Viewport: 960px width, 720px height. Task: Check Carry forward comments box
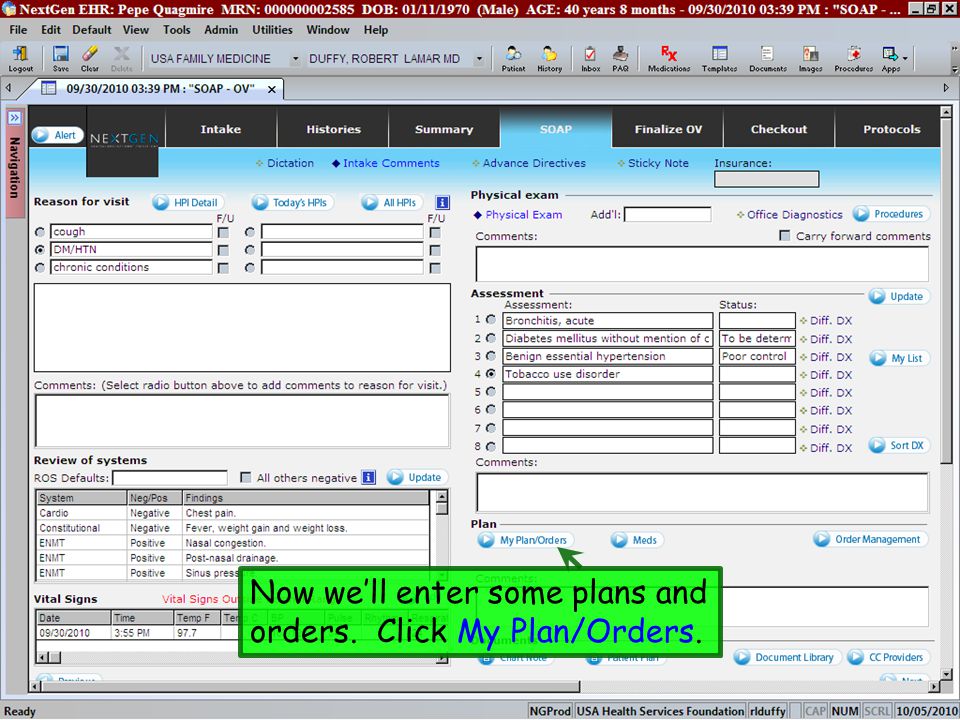coord(784,236)
